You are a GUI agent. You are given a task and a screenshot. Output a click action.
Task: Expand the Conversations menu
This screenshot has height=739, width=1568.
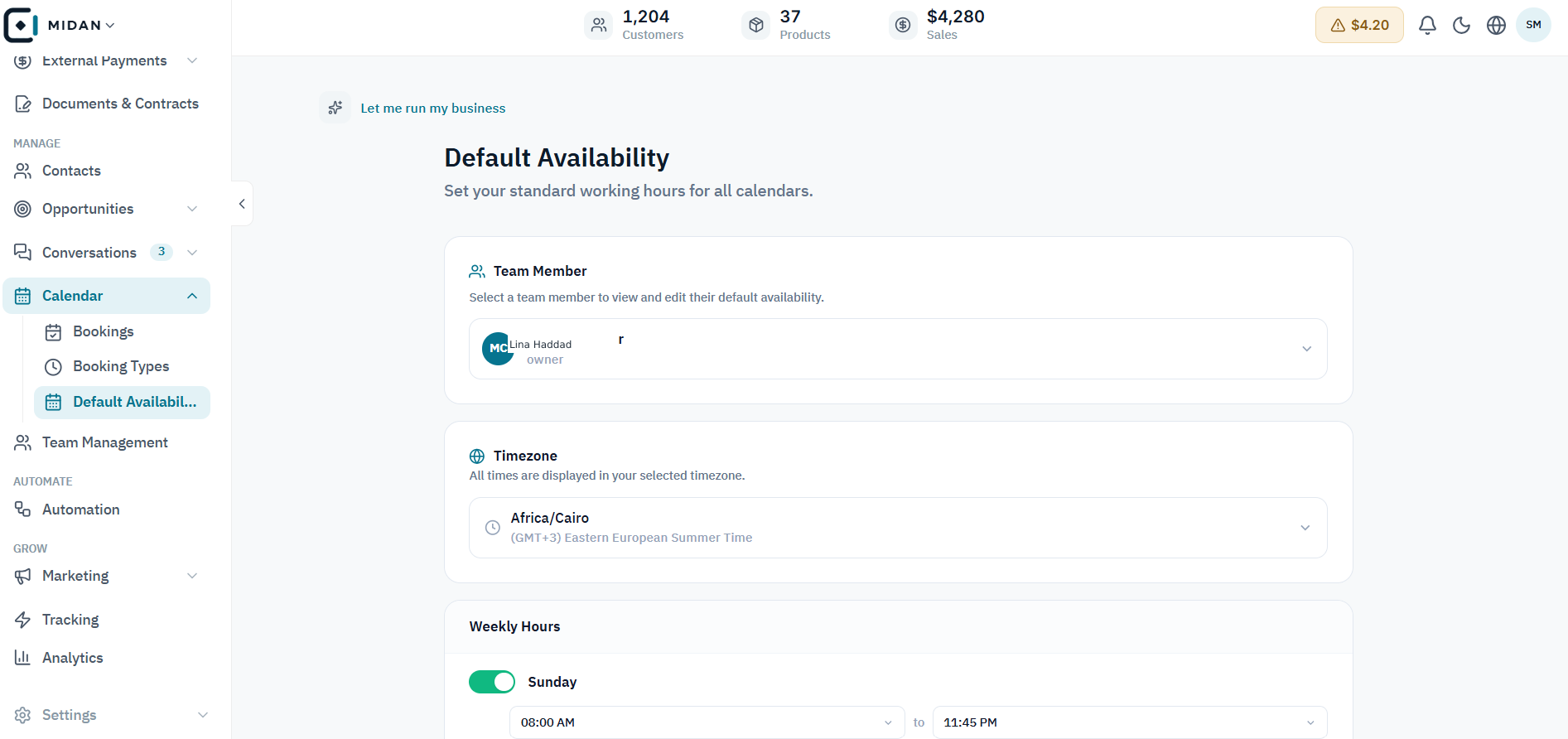tap(192, 253)
